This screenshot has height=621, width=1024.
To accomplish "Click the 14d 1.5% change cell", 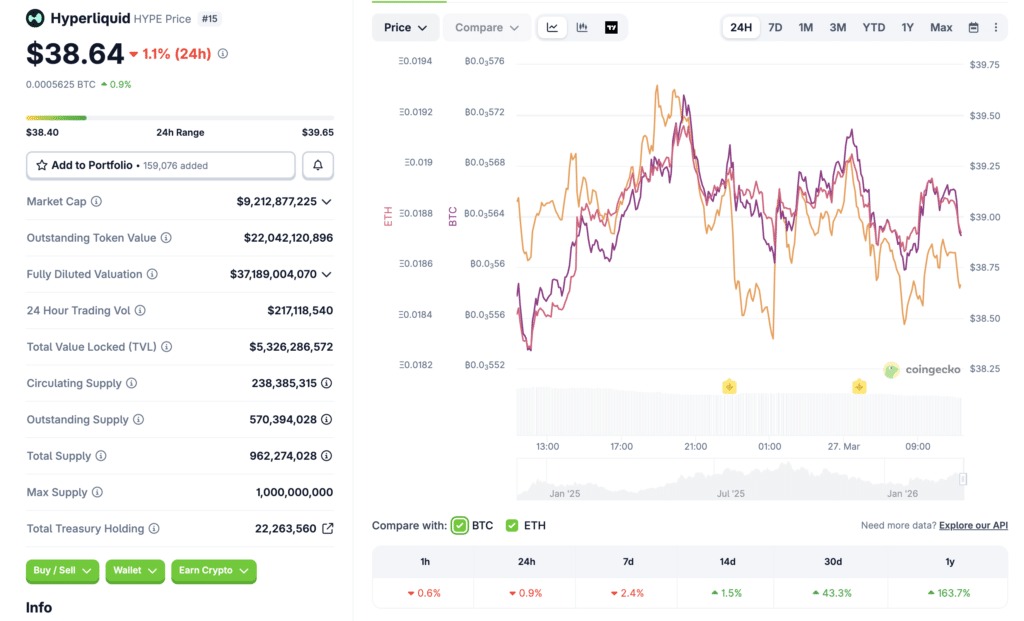I will click(727, 593).
